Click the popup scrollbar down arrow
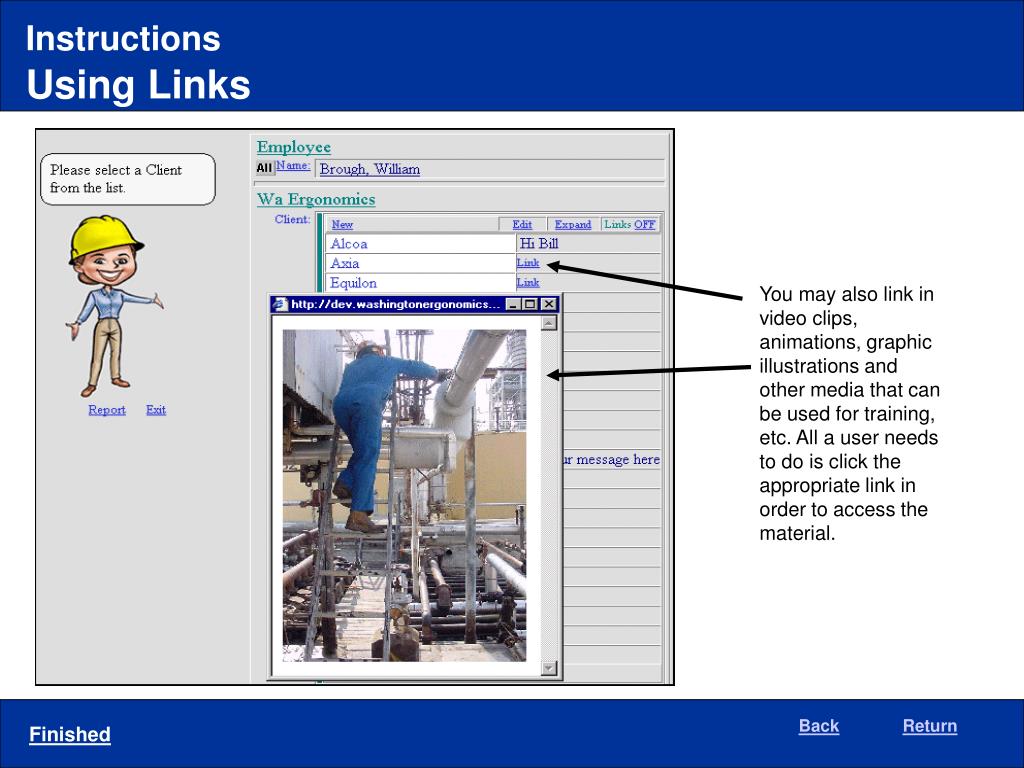Viewport: 1024px width, 768px height. pos(549,667)
